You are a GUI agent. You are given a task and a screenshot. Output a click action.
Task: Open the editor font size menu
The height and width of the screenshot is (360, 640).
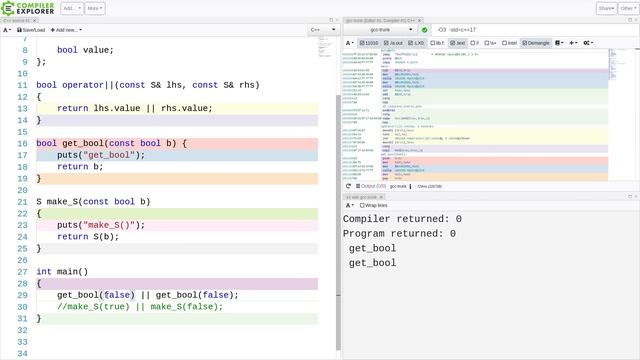pyautogui.click(x=7, y=30)
